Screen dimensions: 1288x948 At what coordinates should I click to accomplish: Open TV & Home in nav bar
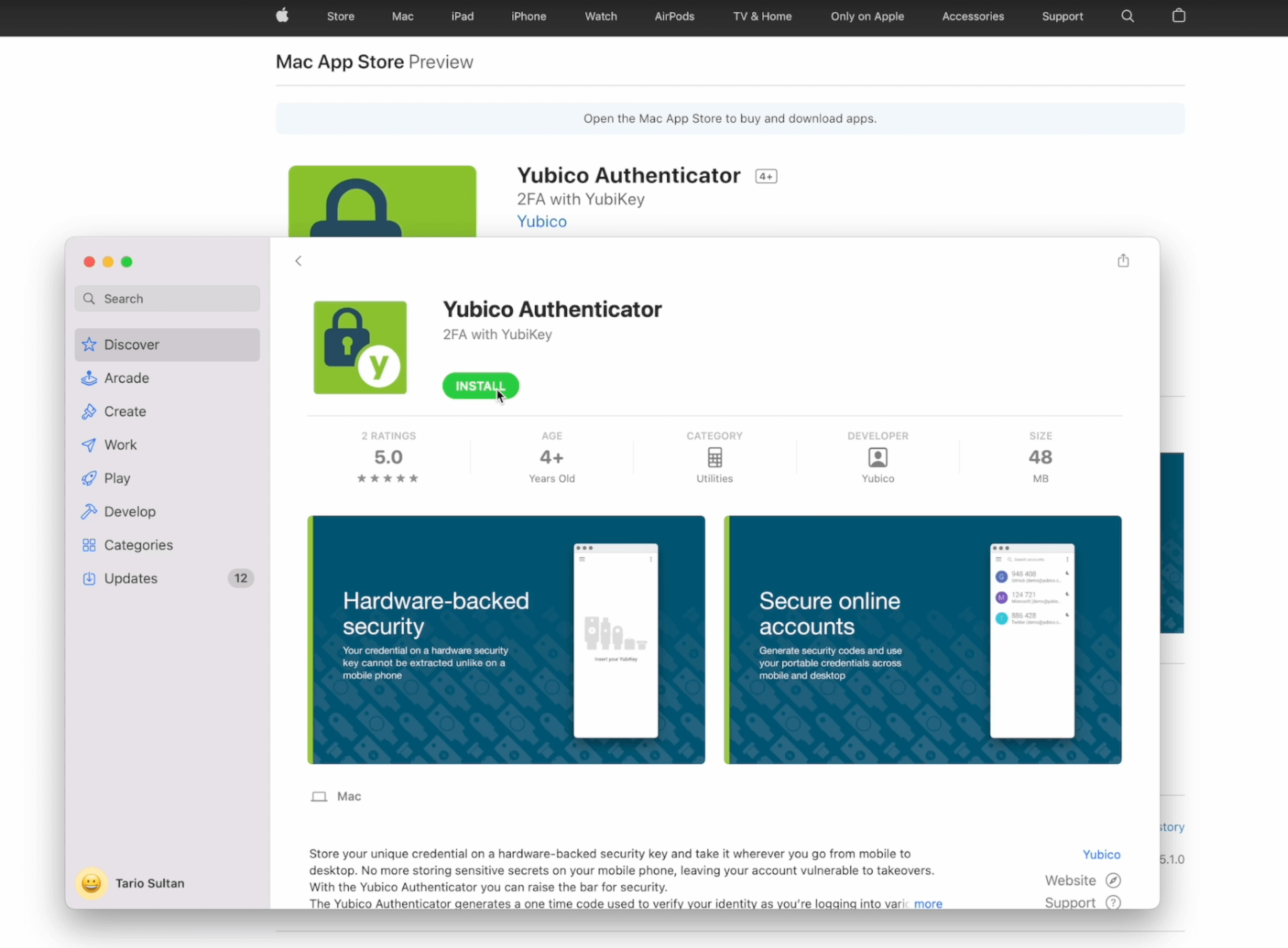[x=763, y=16]
